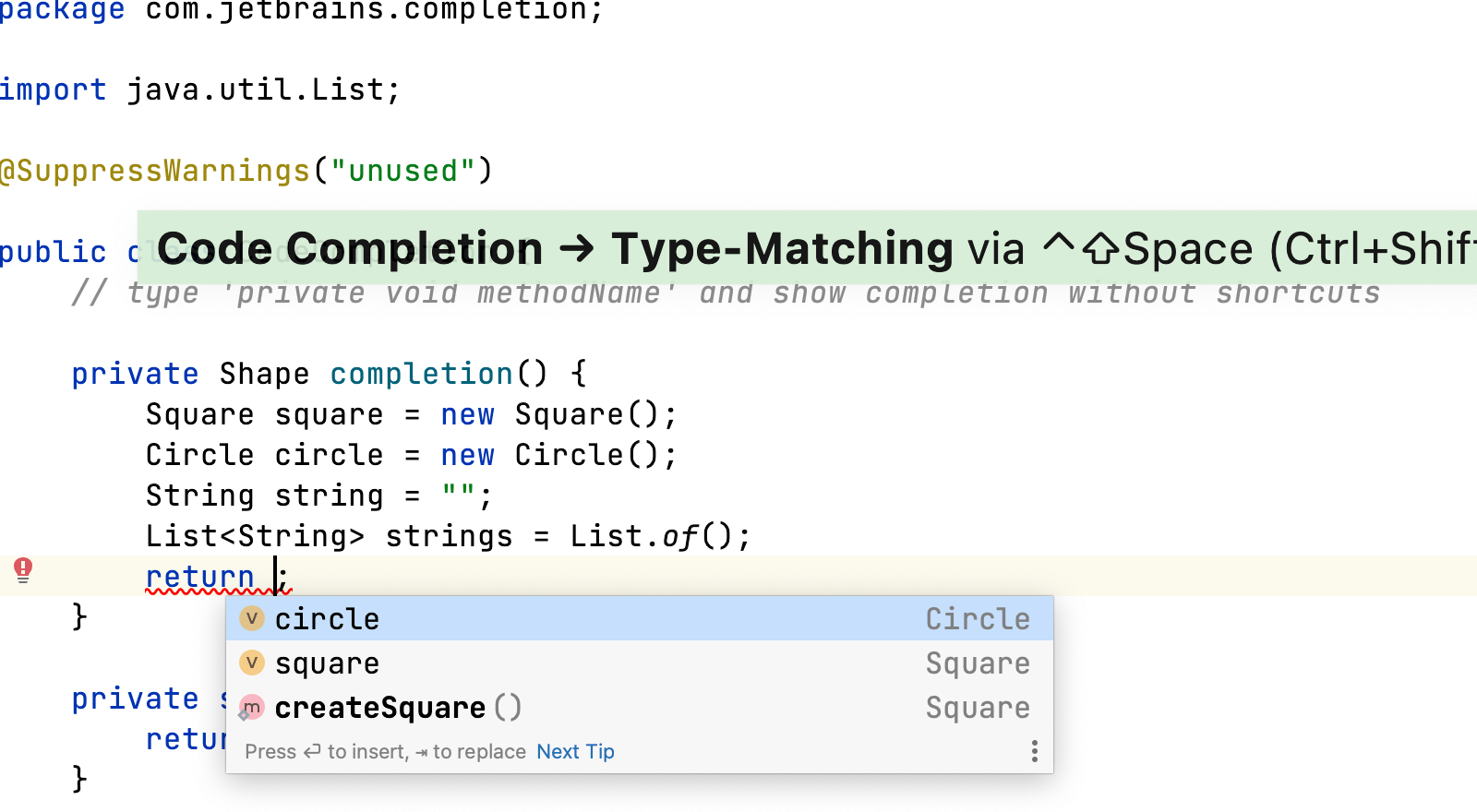1477x812 pixels.
Task: Click the Press to insert hint text
Action: point(385,751)
